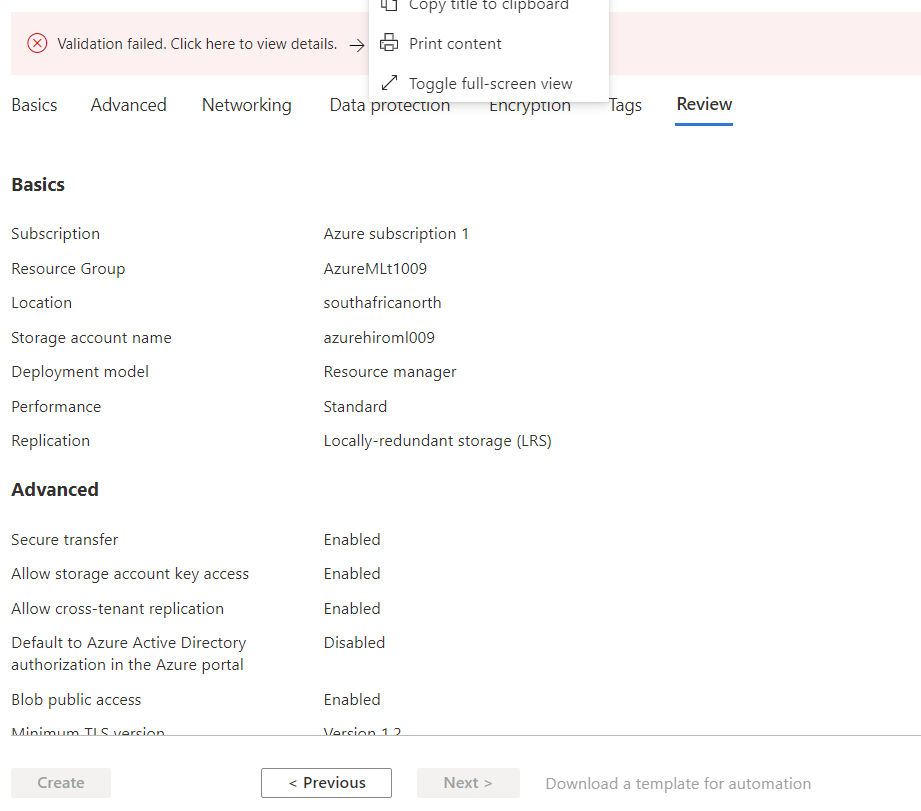Click the Blob public access label

(x=76, y=700)
